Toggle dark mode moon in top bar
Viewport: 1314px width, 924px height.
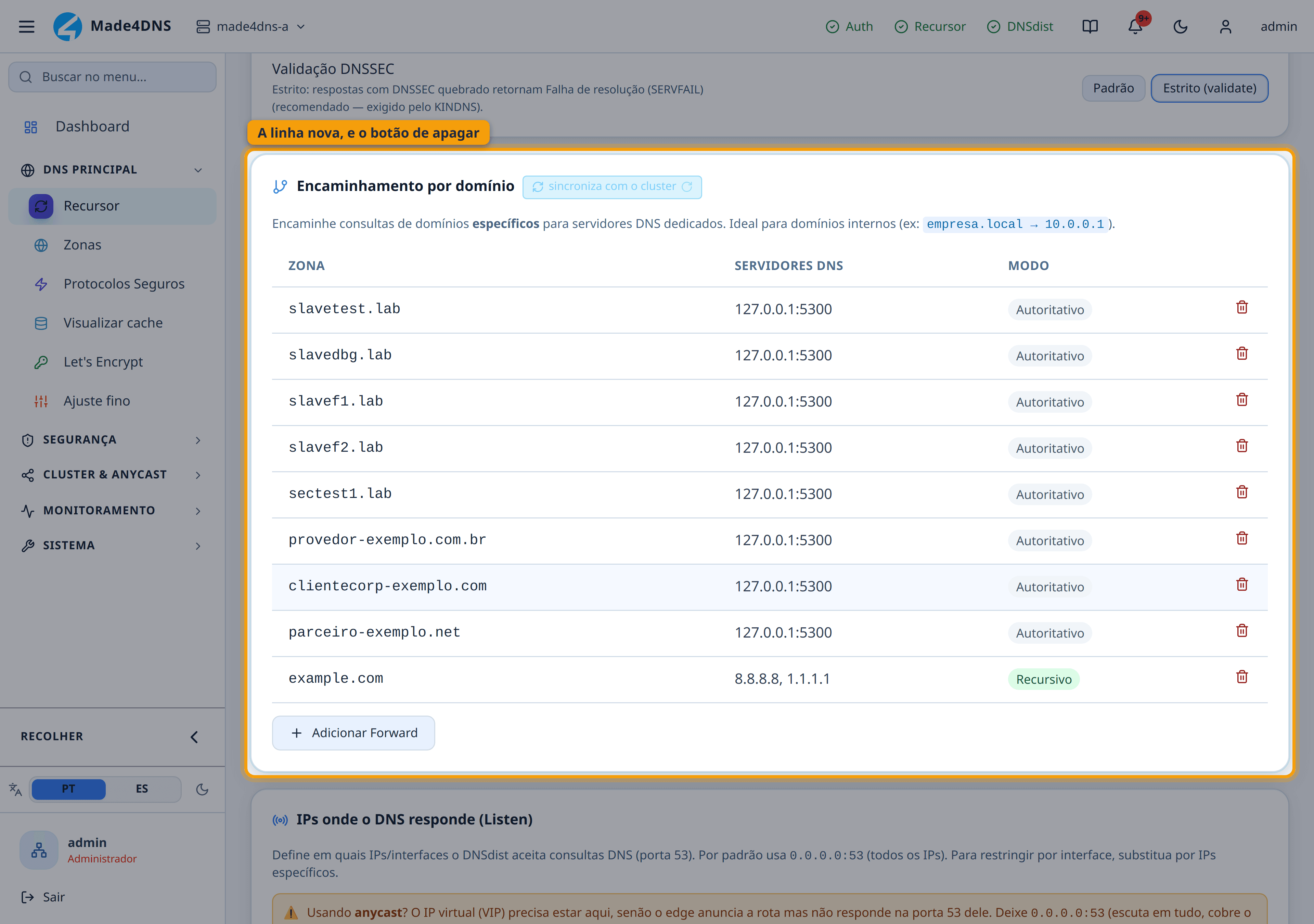1180,26
